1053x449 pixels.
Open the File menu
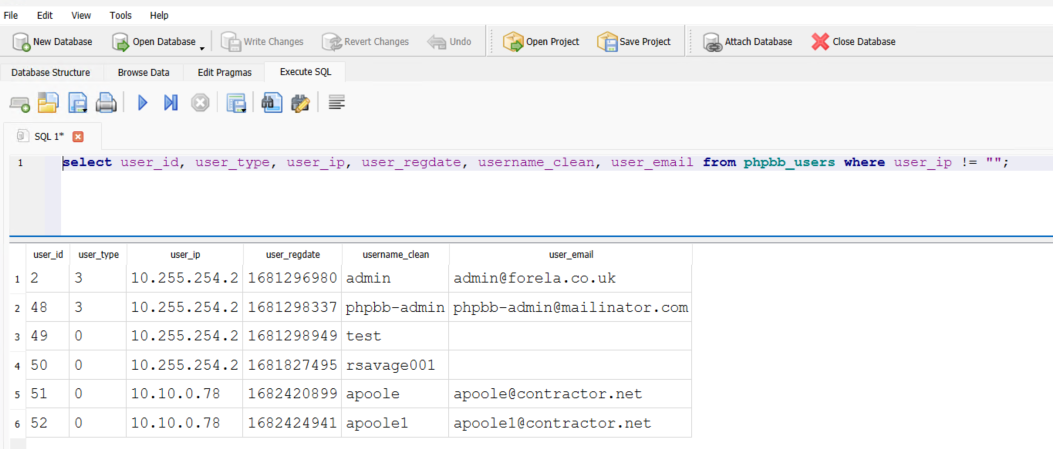11,15
